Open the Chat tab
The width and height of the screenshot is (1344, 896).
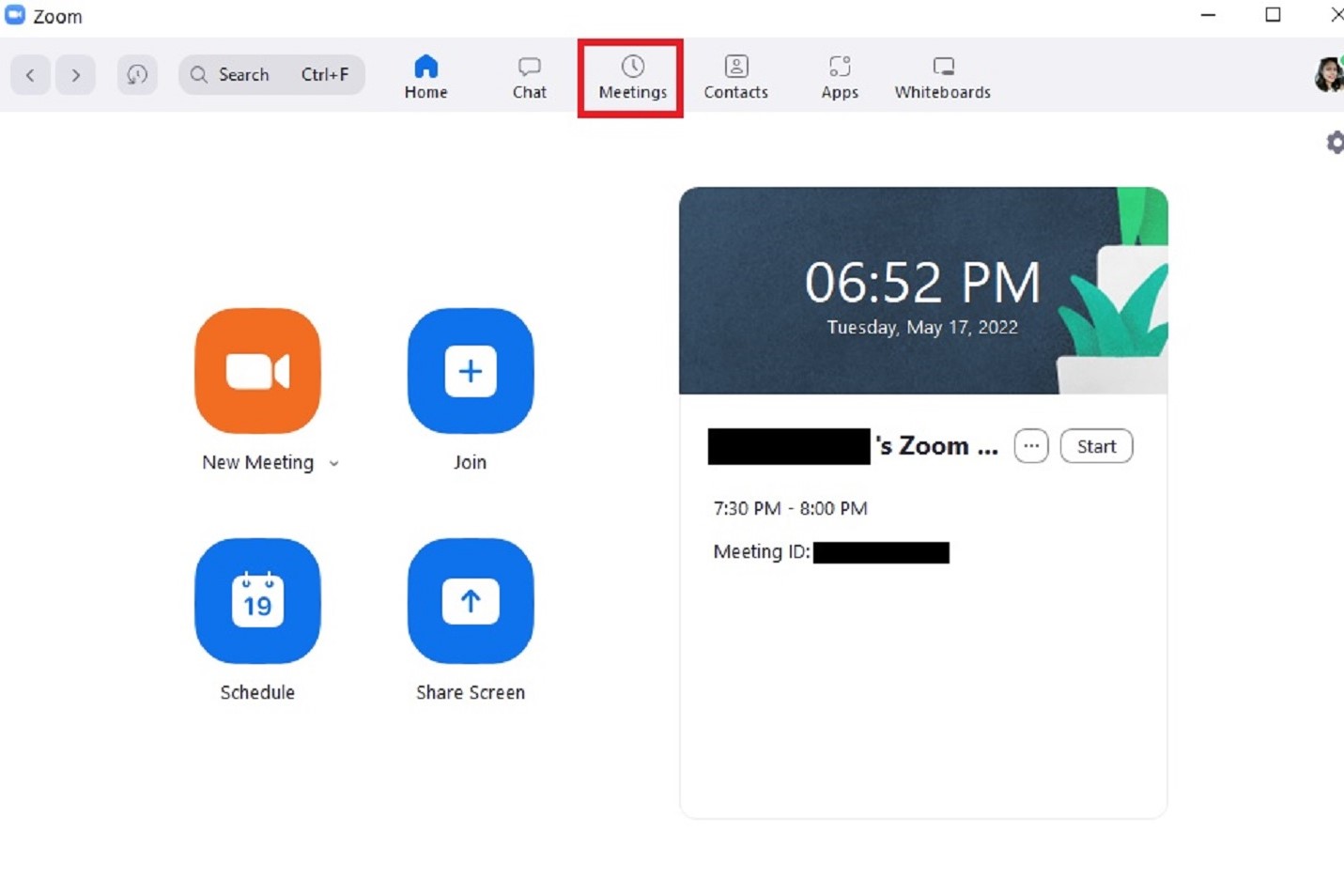[x=530, y=77]
